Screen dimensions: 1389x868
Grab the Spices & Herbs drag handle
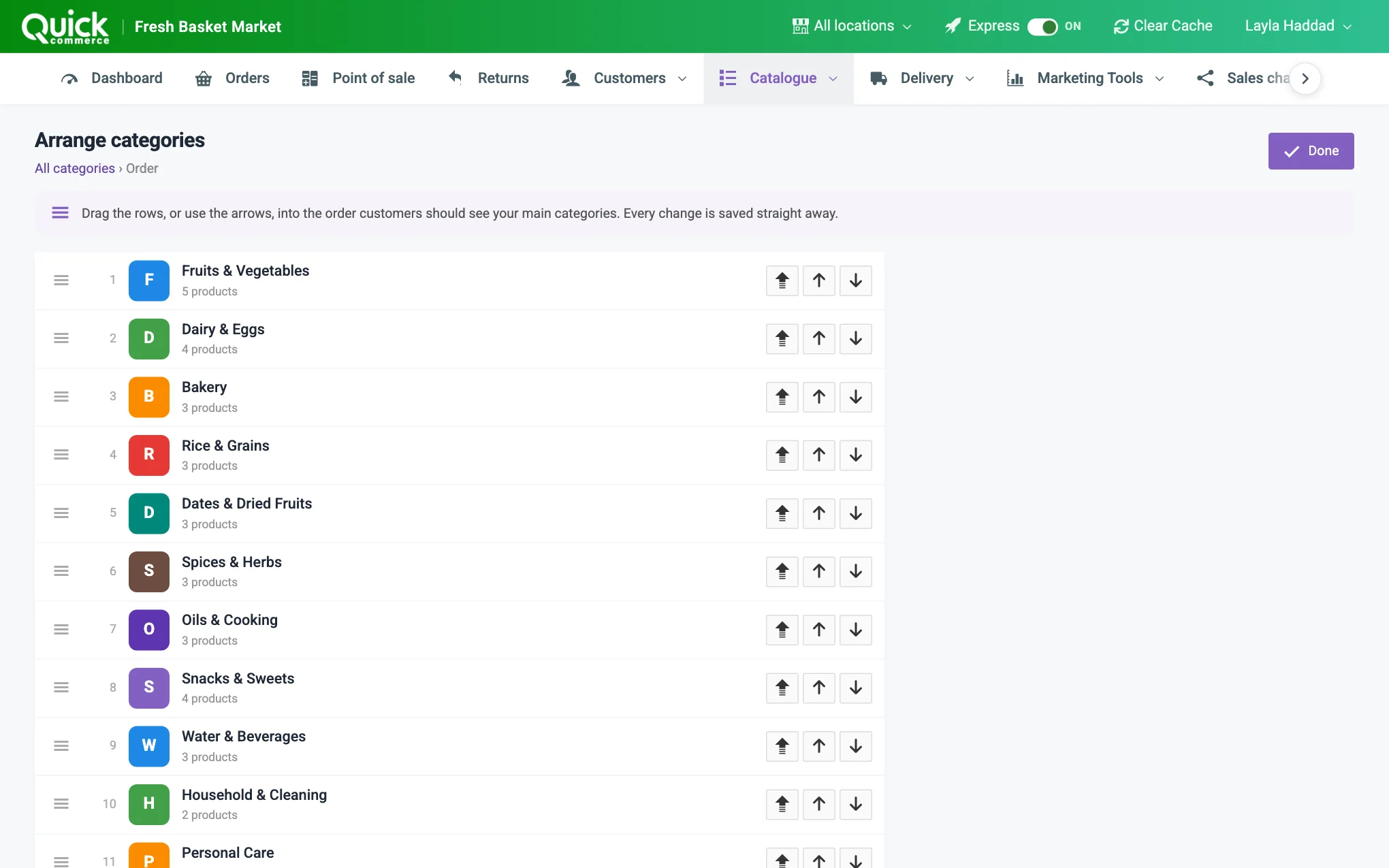click(61, 571)
